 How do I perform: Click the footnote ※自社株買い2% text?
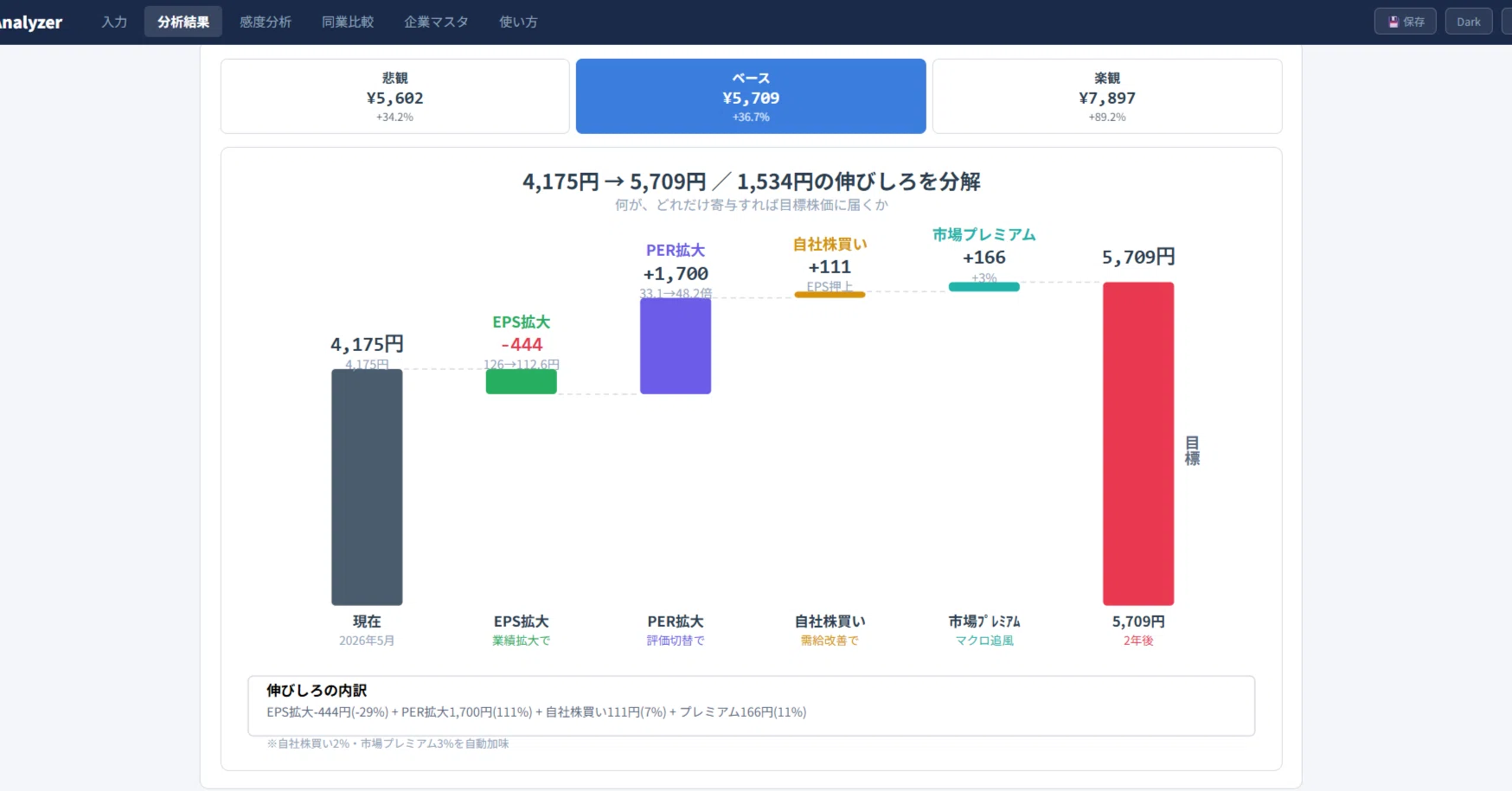click(x=388, y=743)
